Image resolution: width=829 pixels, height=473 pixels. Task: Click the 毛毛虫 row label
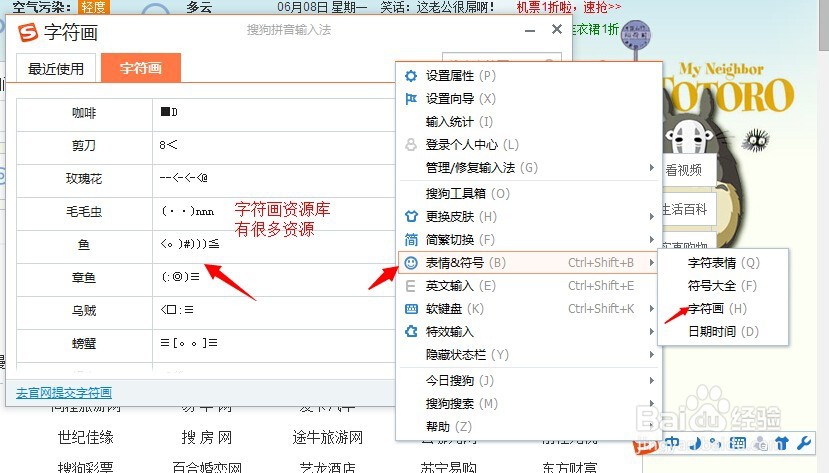84,212
